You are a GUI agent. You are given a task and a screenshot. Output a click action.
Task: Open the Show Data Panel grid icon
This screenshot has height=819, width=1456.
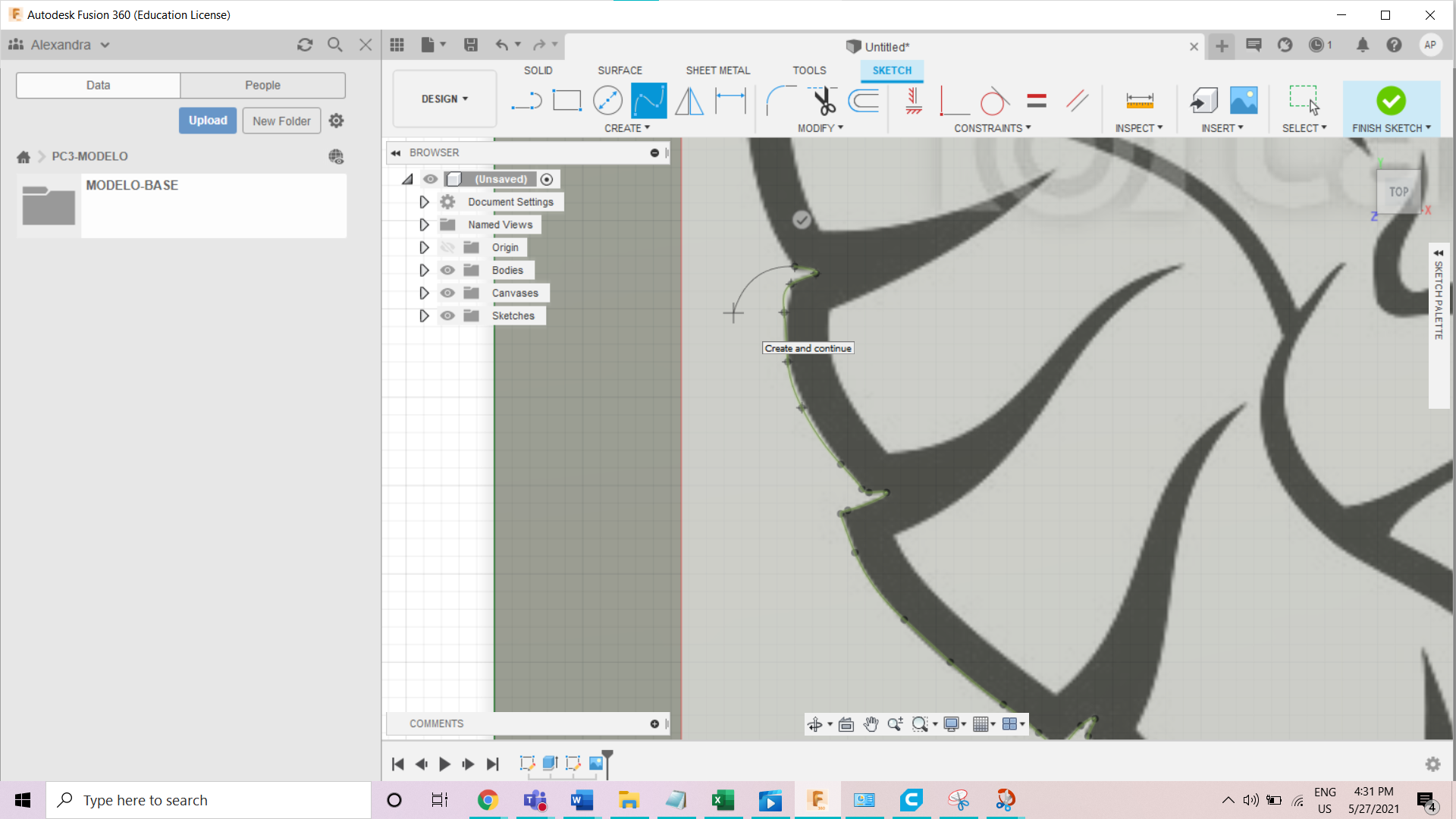(397, 45)
